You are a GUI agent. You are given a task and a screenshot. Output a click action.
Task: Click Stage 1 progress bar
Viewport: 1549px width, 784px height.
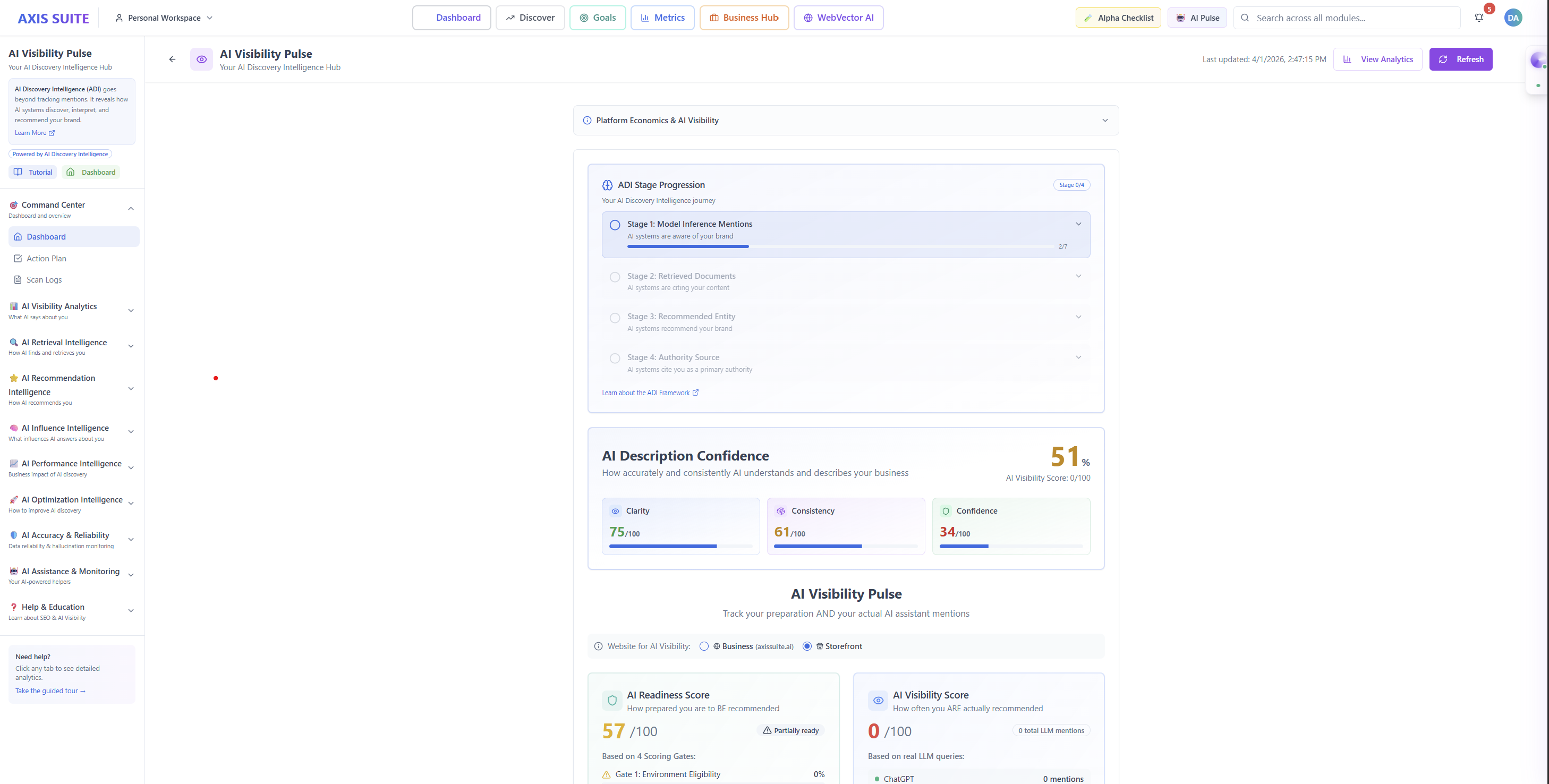842,246
